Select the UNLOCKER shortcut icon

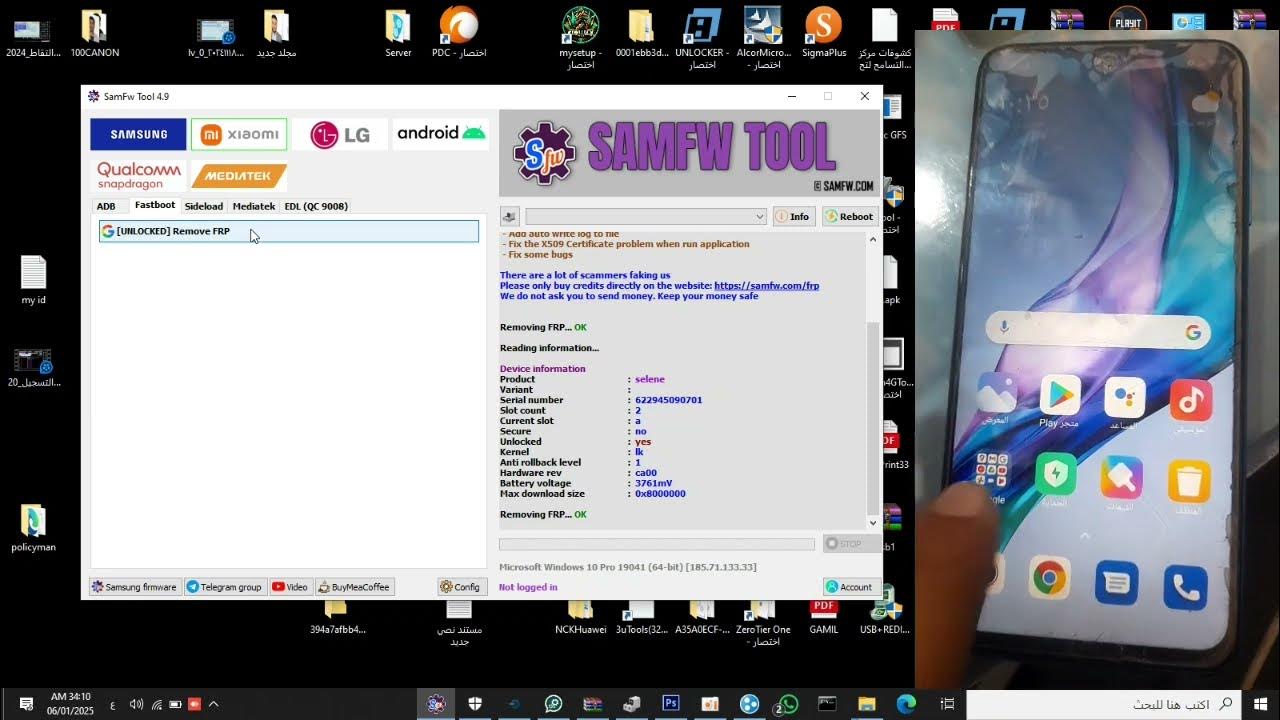click(x=702, y=38)
